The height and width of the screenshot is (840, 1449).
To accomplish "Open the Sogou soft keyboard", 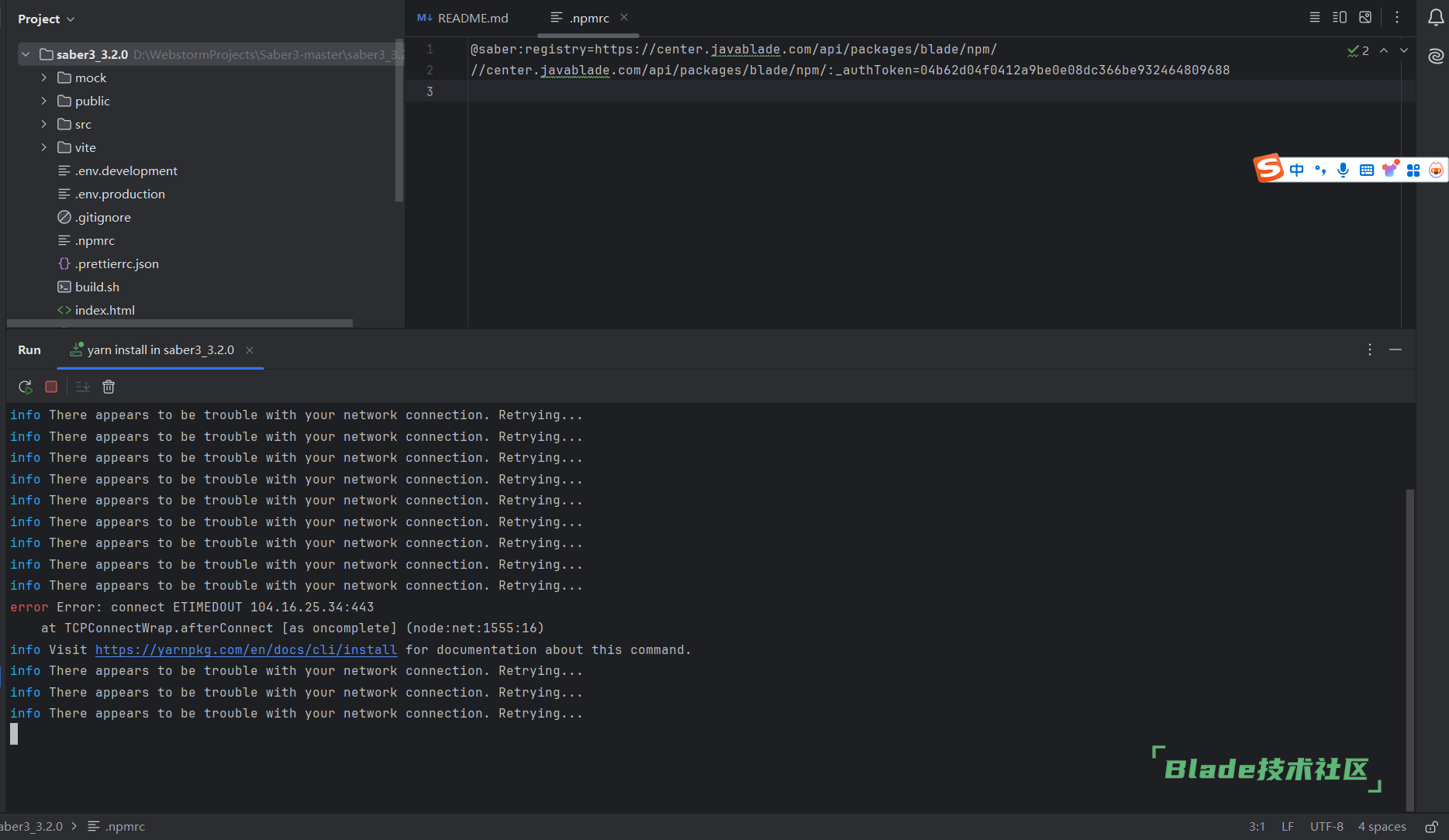I will [x=1367, y=170].
